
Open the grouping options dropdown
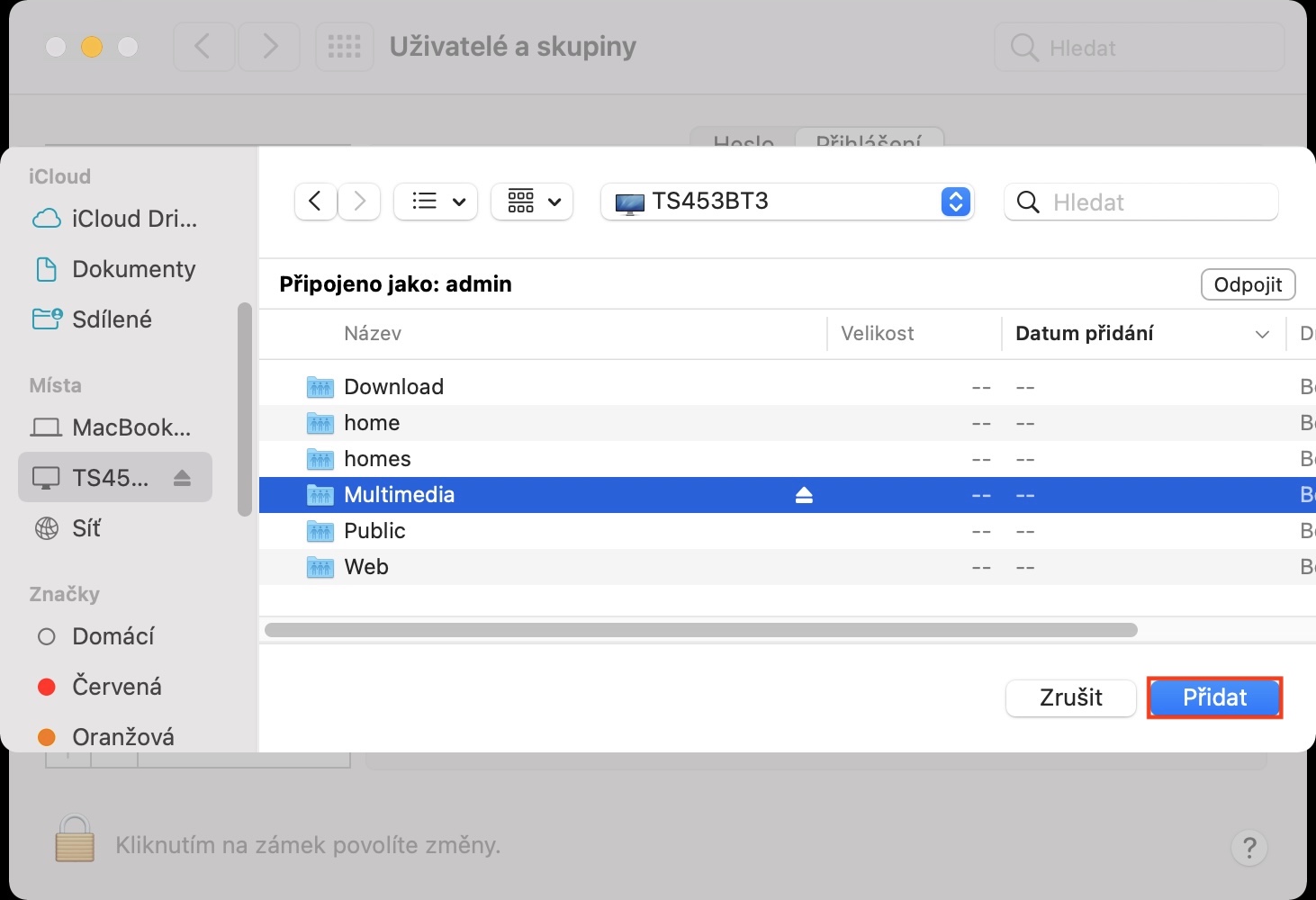pyautogui.click(x=533, y=202)
